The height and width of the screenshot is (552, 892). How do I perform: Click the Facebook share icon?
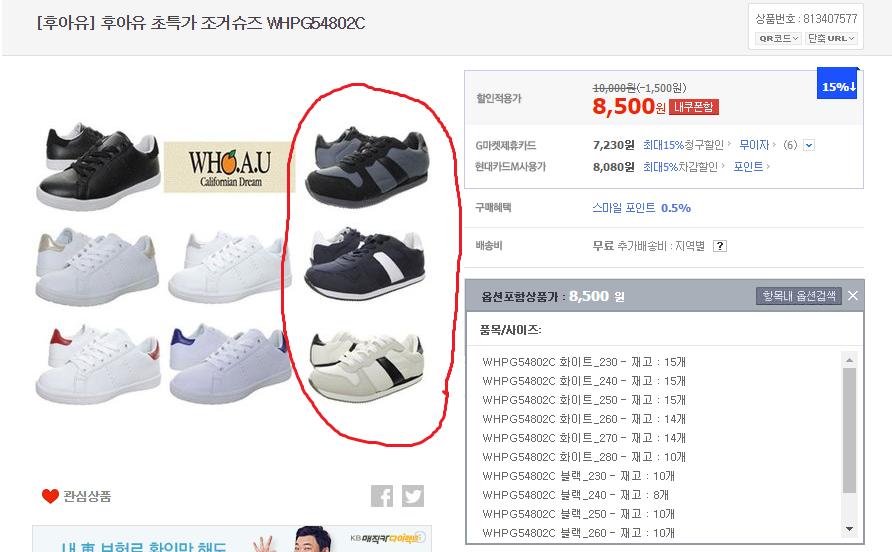click(x=382, y=496)
